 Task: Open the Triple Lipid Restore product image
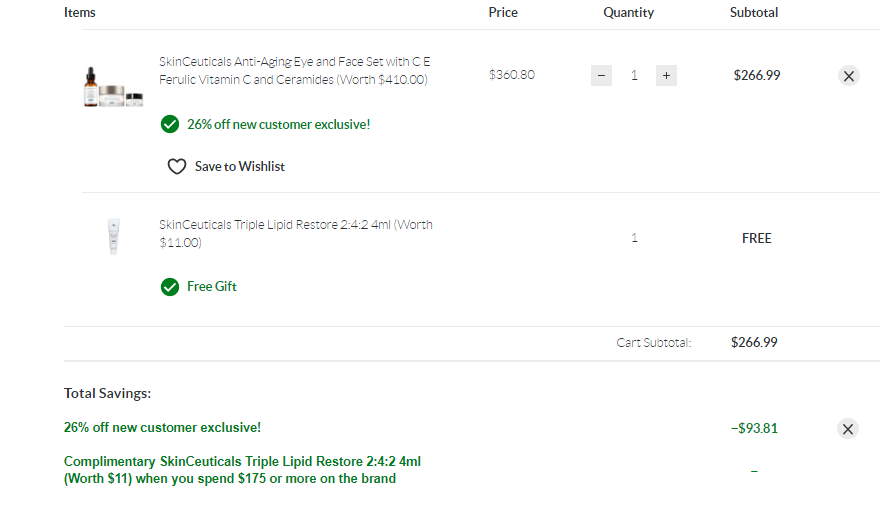113,237
